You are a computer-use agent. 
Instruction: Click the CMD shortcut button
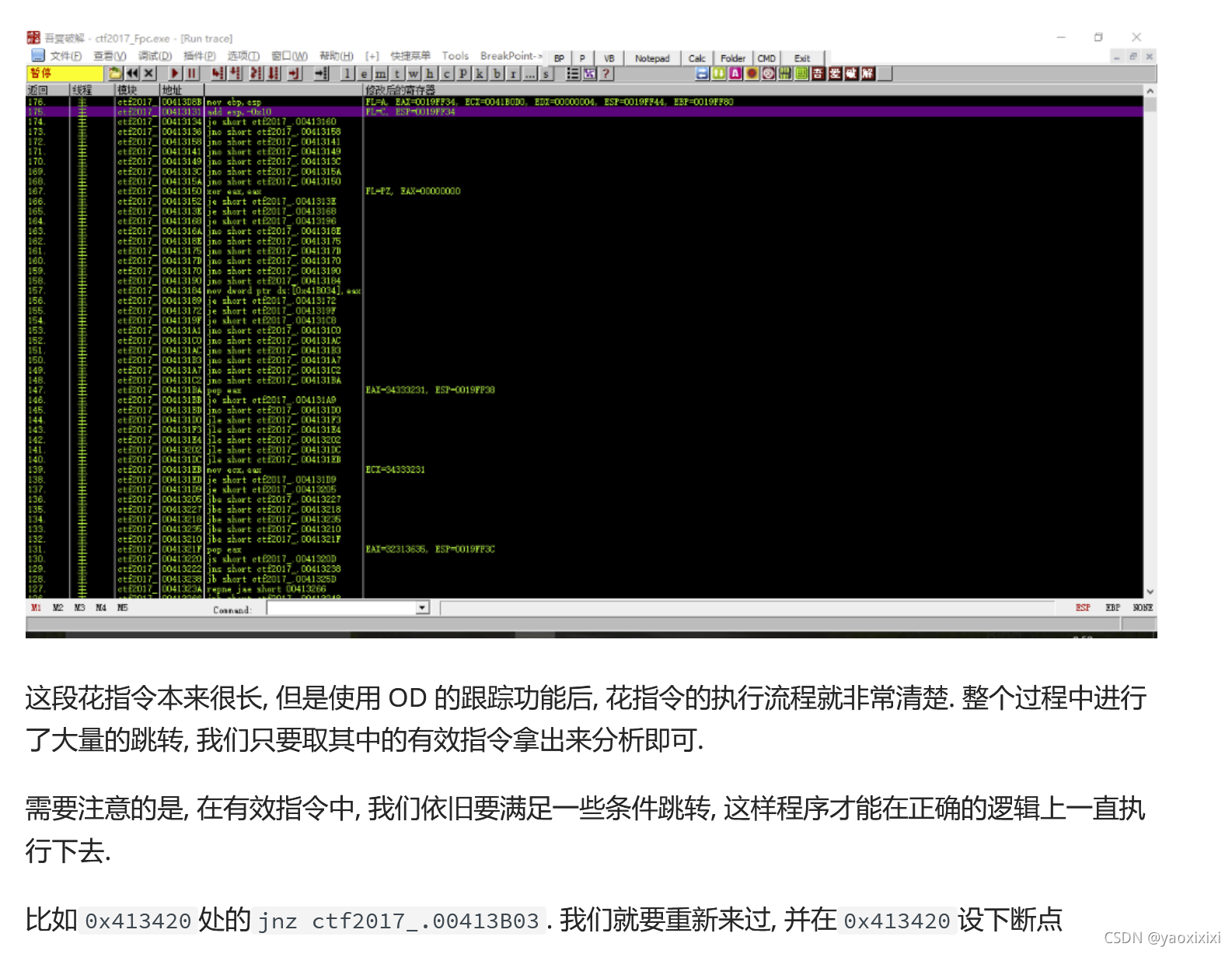766,58
